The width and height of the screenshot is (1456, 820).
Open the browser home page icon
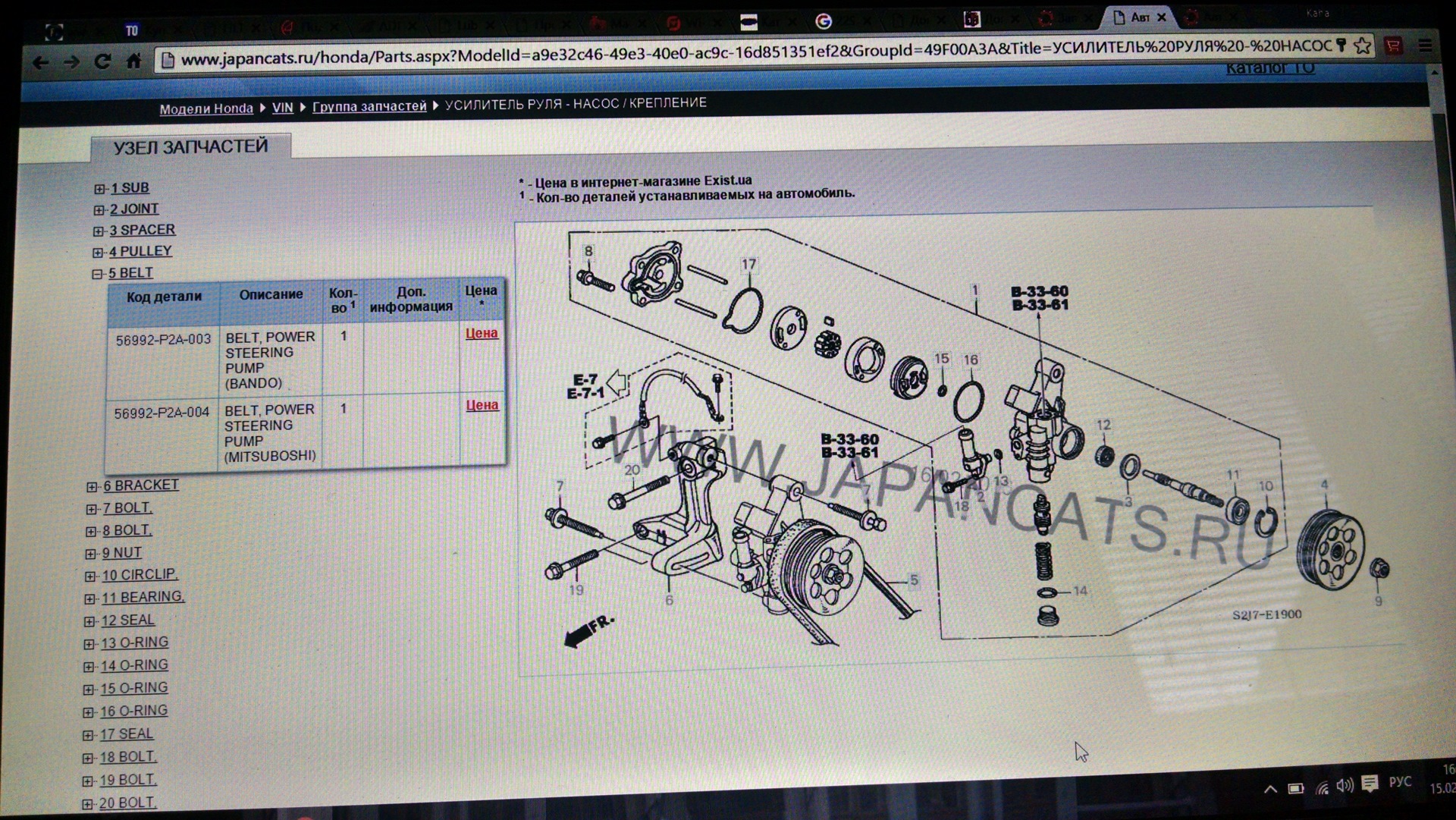point(133,61)
